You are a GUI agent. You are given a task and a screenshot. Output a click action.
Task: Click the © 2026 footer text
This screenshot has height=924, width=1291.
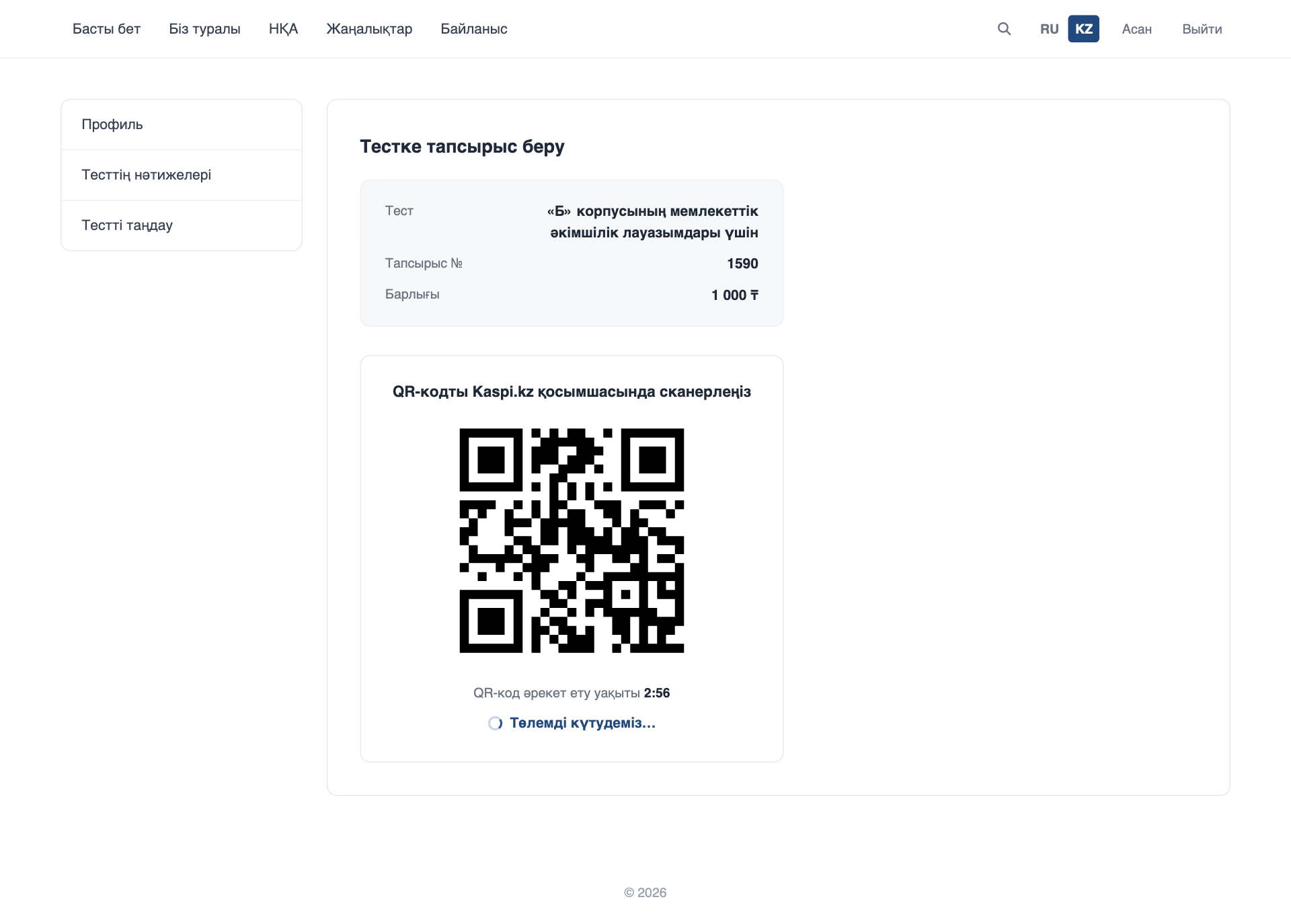(645, 892)
